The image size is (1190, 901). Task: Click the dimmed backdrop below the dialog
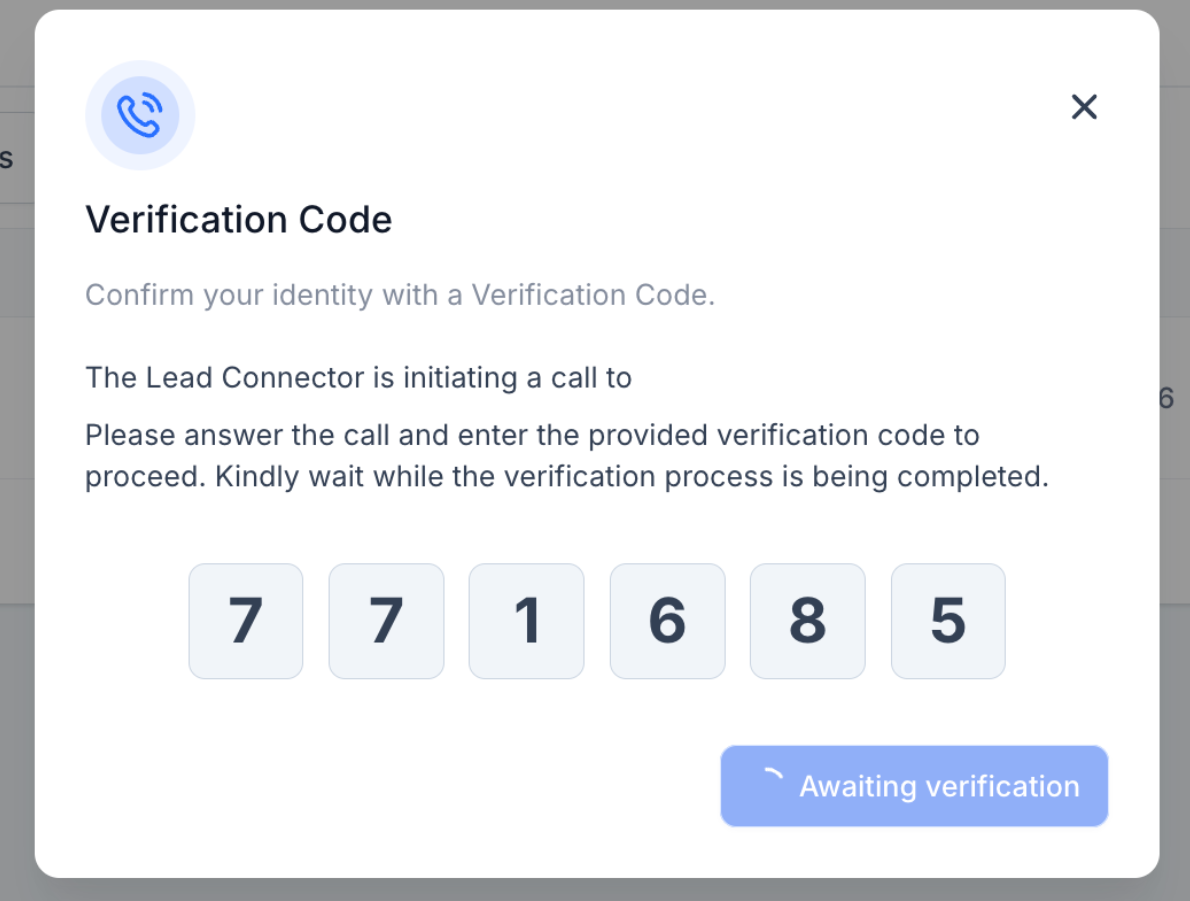[x=595, y=890]
